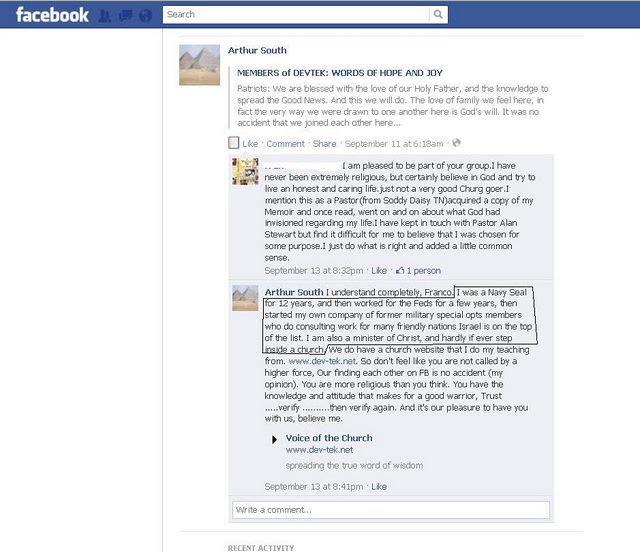This screenshot has width=640, height=552.
Task: Open friend requests icon in header
Action: (104, 16)
